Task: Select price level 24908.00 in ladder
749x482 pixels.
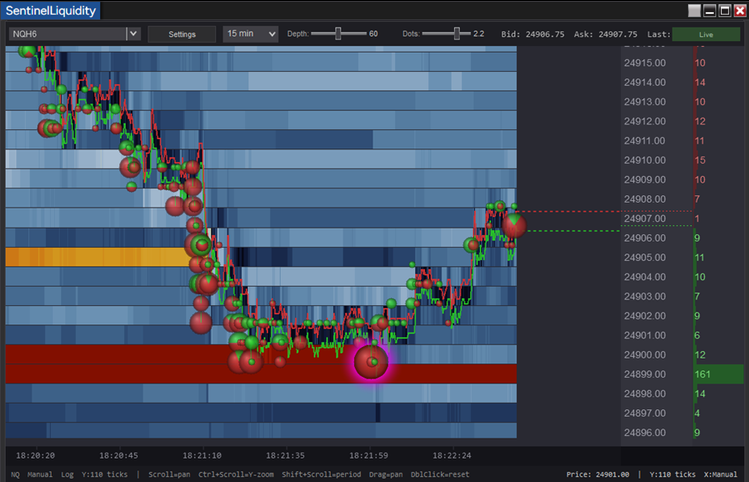Action: point(644,199)
